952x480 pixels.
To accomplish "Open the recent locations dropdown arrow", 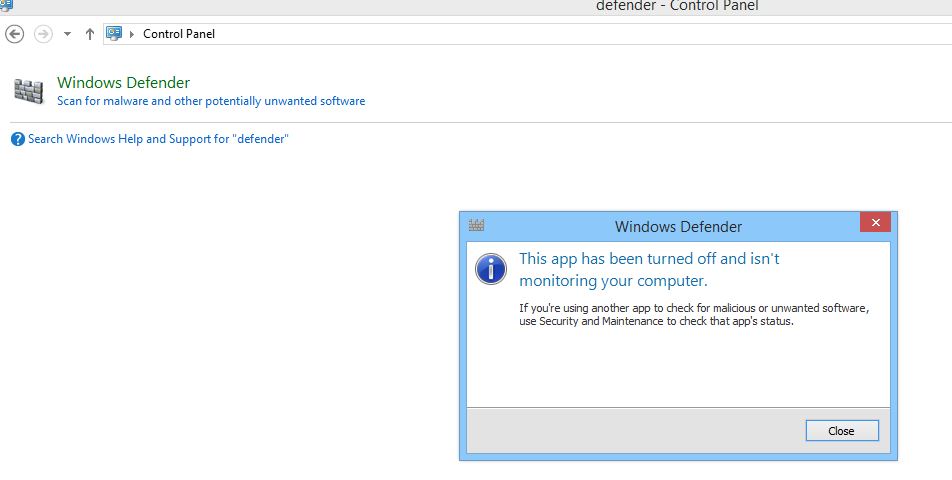I will [67, 34].
